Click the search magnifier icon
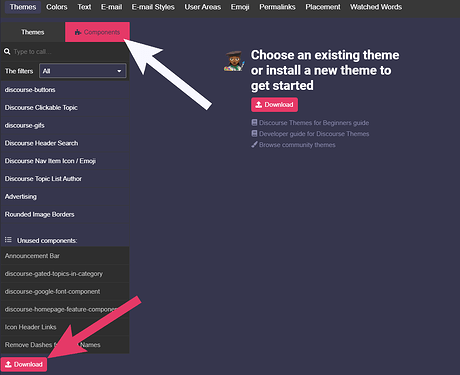Image resolution: width=460 pixels, height=375 pixels. [x=7, y=52]
